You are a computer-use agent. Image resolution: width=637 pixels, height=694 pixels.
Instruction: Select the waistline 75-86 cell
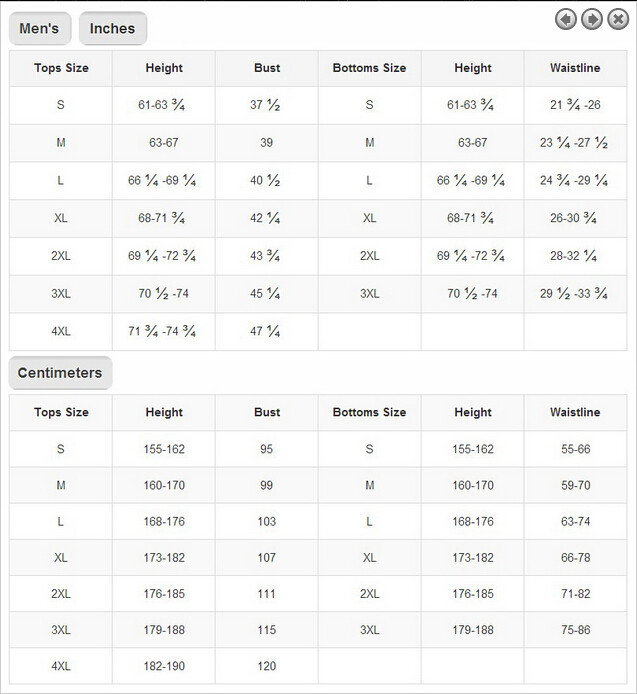click(575, 630)
